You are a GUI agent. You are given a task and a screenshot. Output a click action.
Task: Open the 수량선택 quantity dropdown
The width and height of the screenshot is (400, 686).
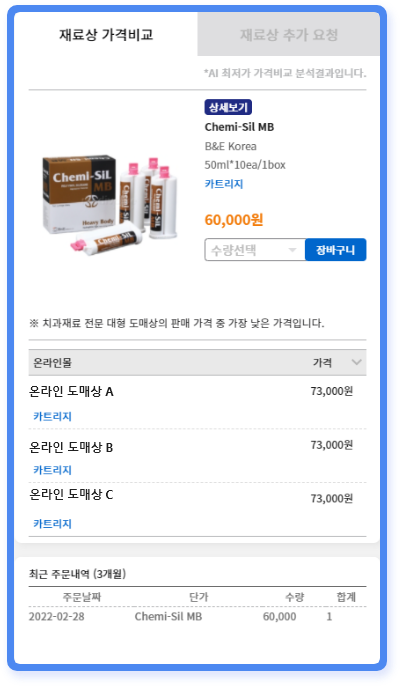[255, 250]
